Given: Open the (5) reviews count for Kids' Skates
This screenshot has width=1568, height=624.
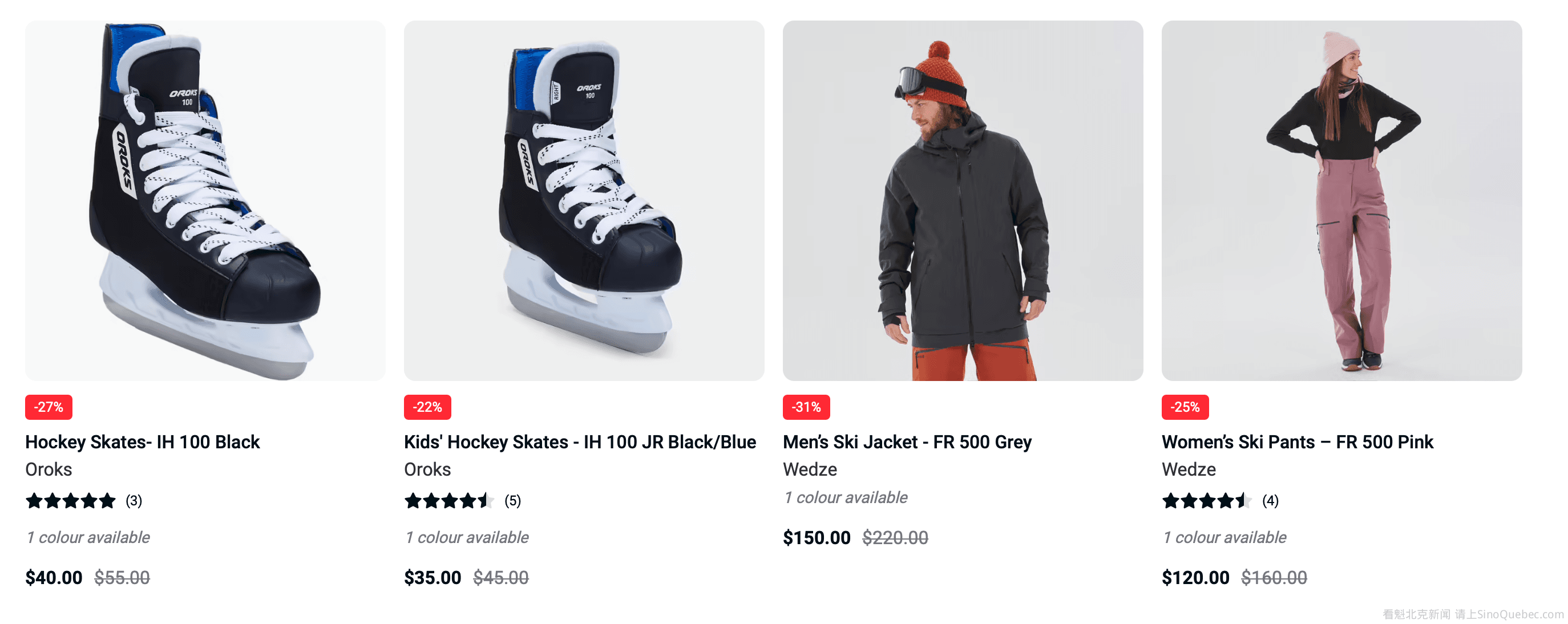Looking at the screenshot, I should click(512, 501).
